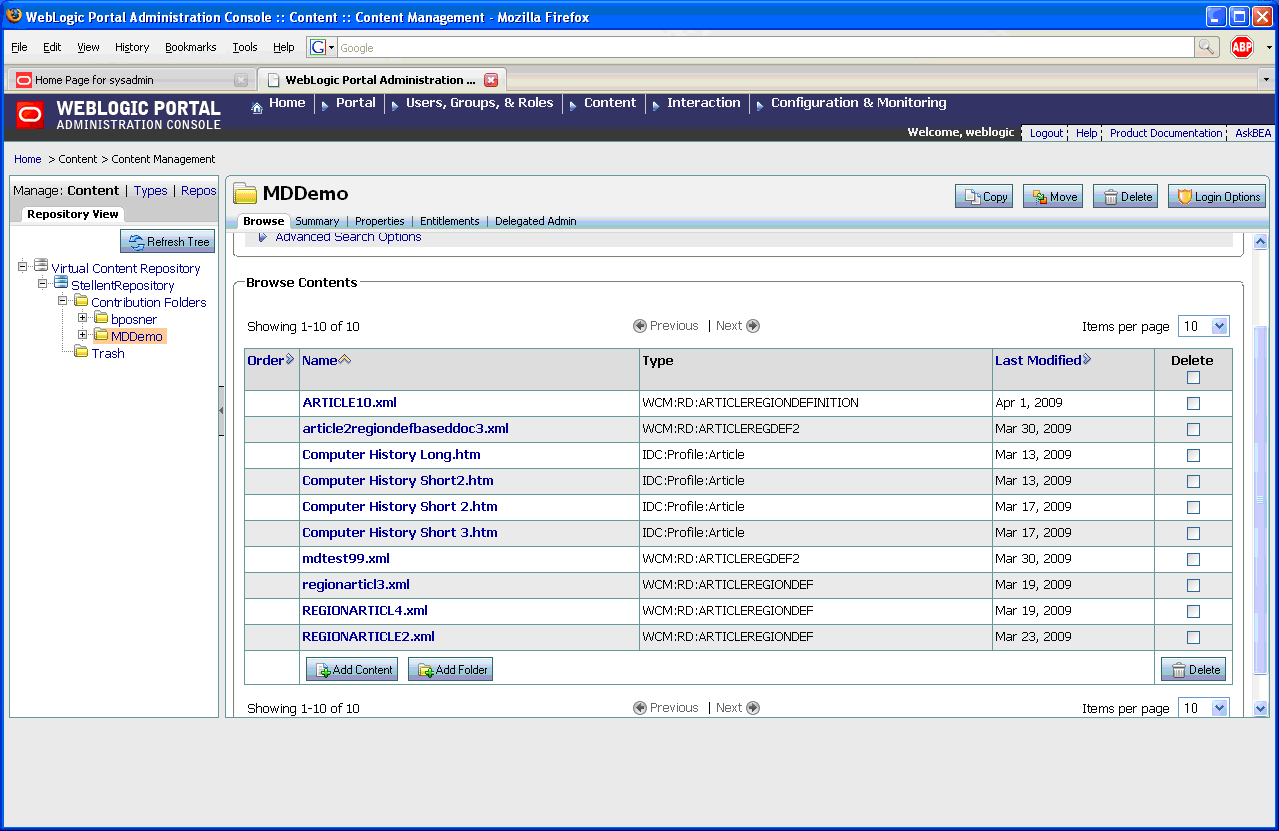Image resolution: width=1279 pixels, height=831 pixels.
Task: Check the Delete box for mdtest99.xml
Action: pos(1192,559)
